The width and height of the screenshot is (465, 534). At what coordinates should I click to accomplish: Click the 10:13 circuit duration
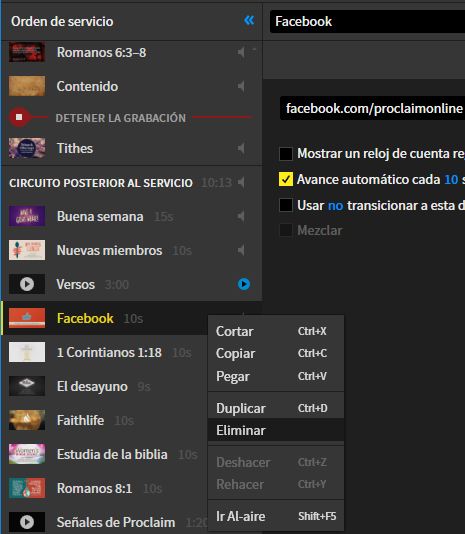point(216,183)
